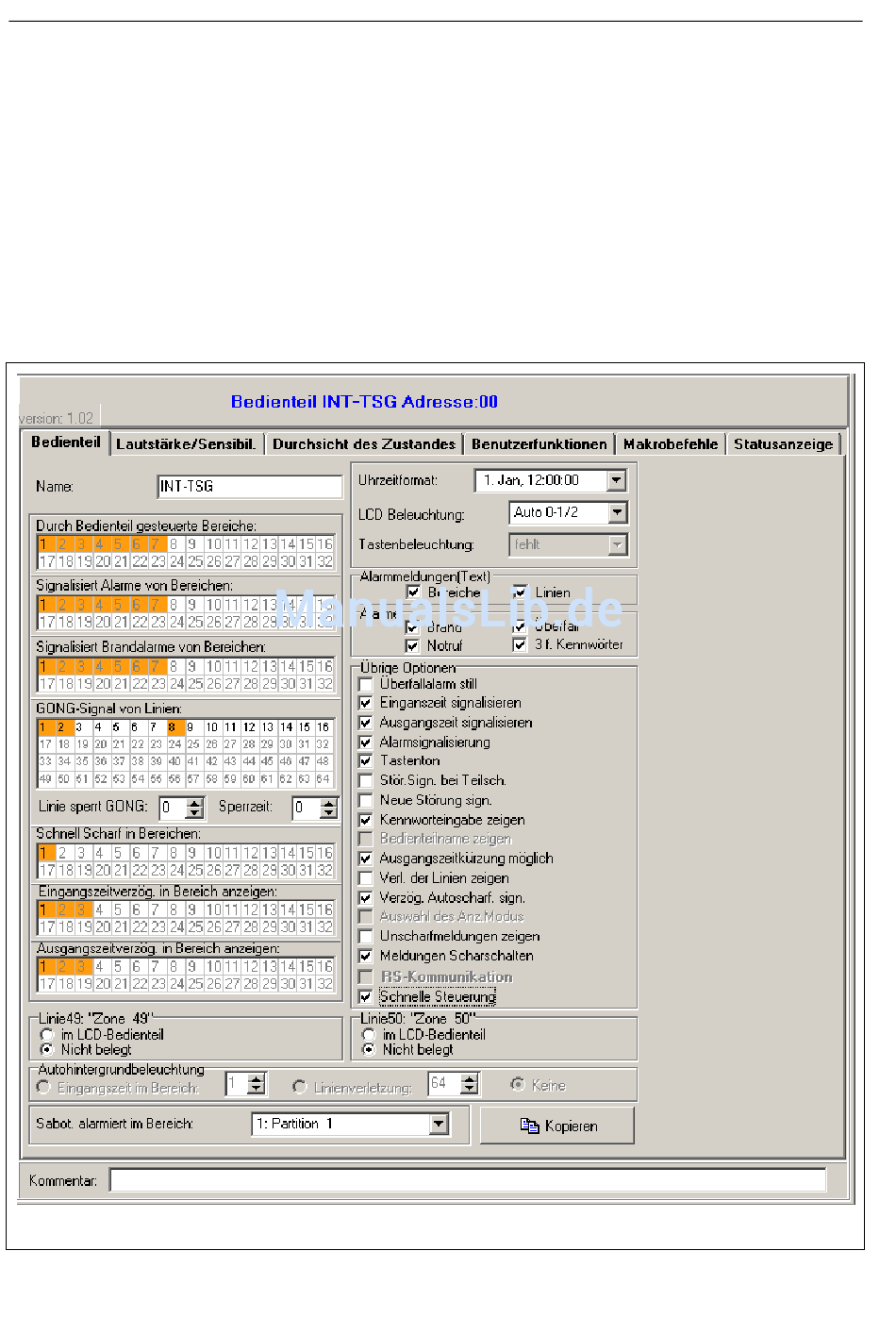Click the Kopieren button
This screenshot has width=896, height=1318.
pyautogui.click(x=557, y=1126)
